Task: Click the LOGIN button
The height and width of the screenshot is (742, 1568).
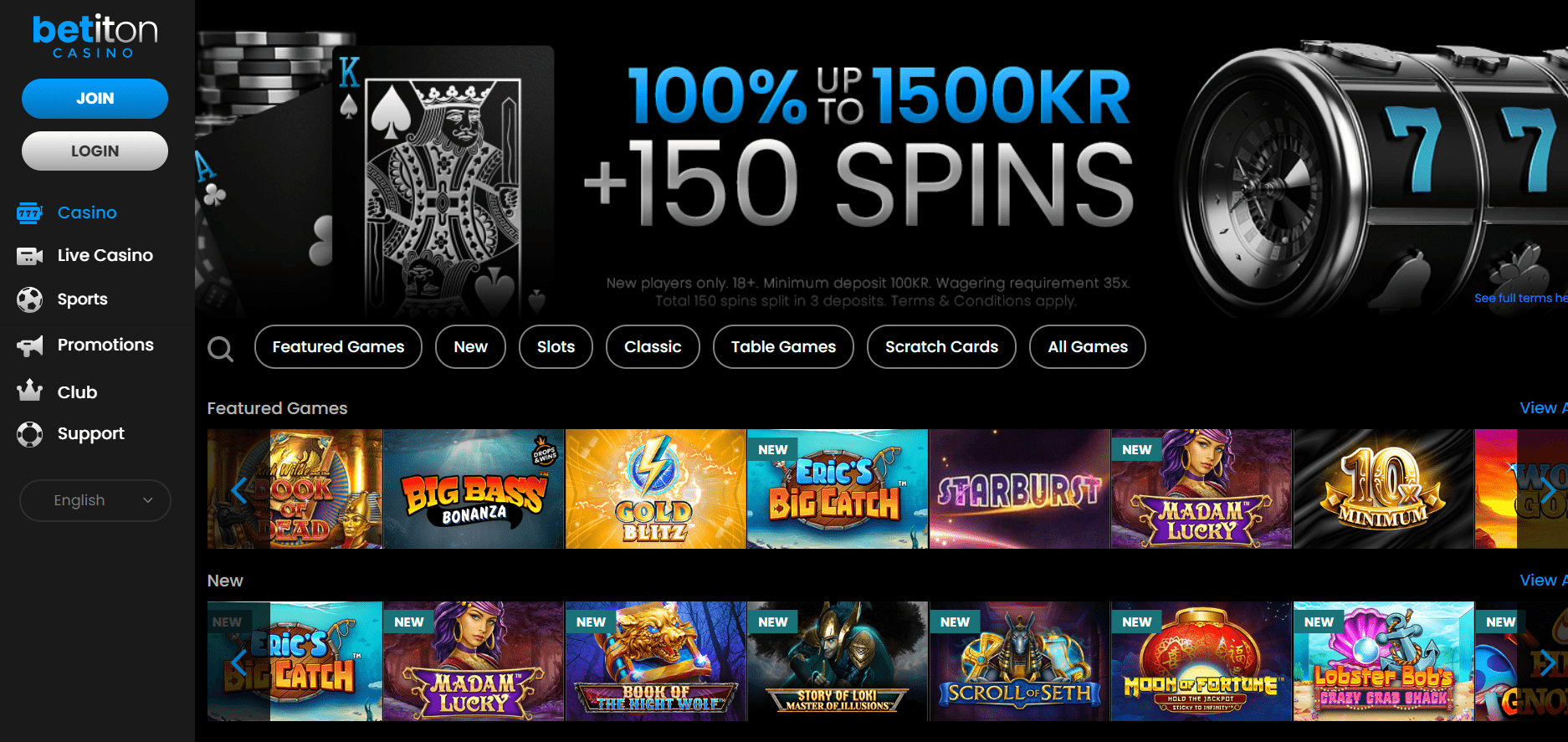Action: click(x=95, y=151)
